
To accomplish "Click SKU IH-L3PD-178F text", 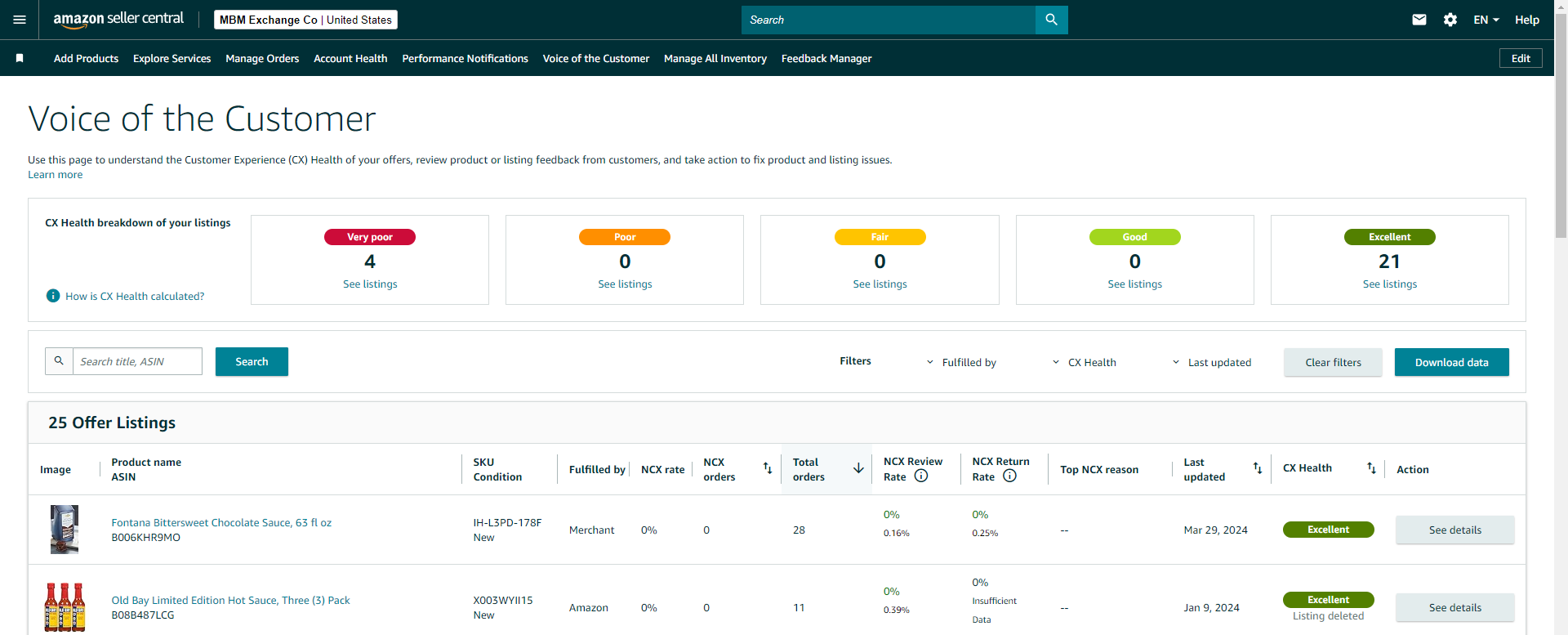I will coord(507,522).
